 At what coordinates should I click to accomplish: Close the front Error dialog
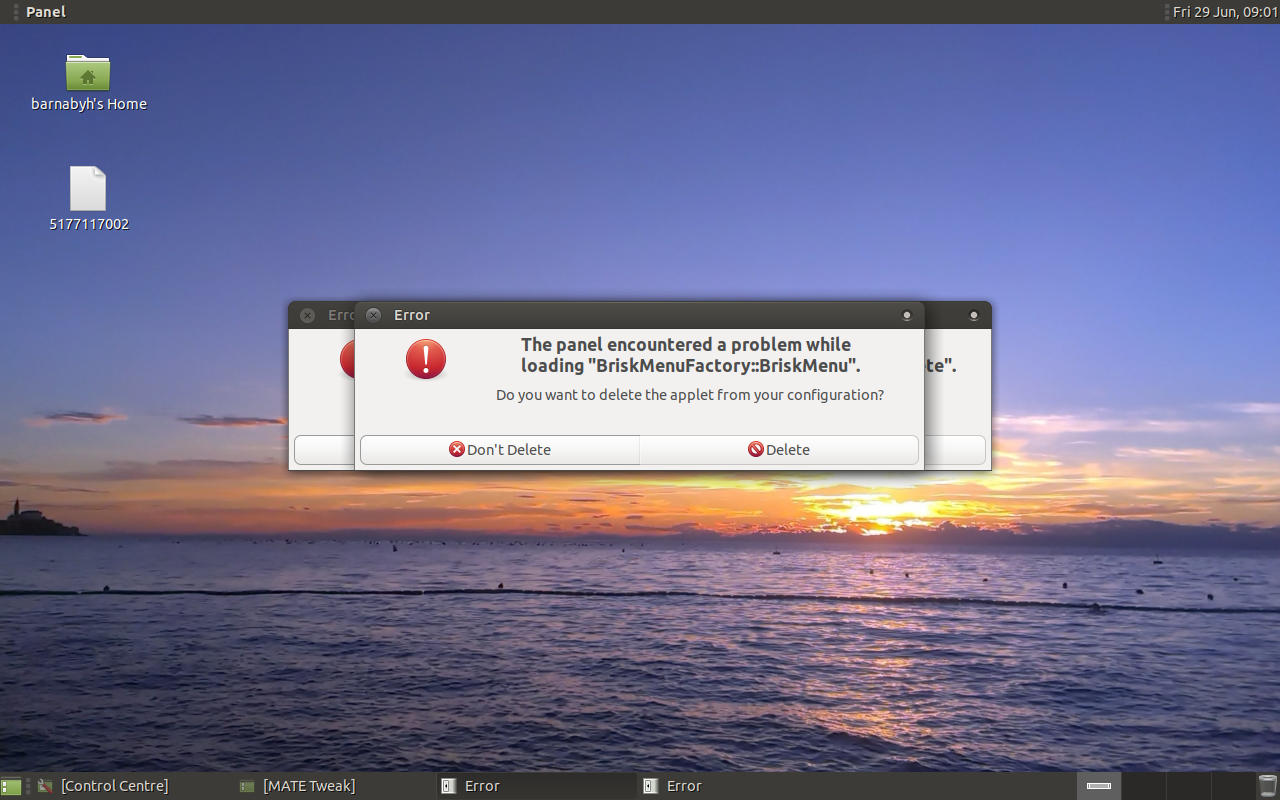tap(373, 315)
